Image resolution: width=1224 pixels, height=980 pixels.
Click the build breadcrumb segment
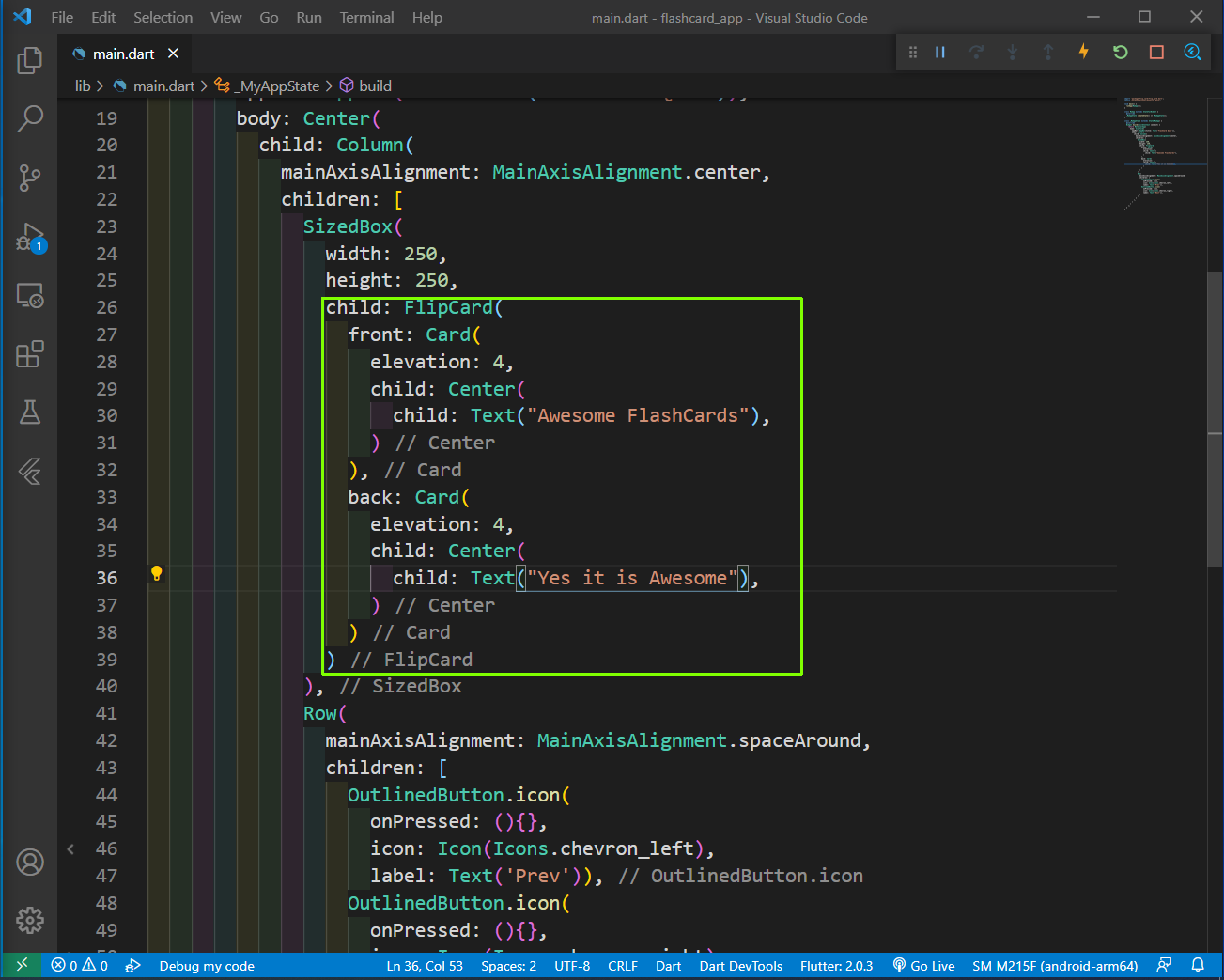365,86
